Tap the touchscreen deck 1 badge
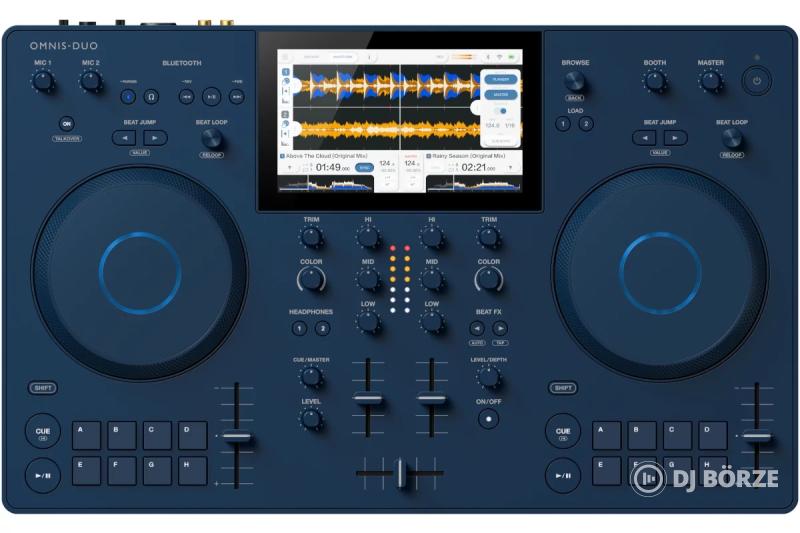 tap(286, 72)
